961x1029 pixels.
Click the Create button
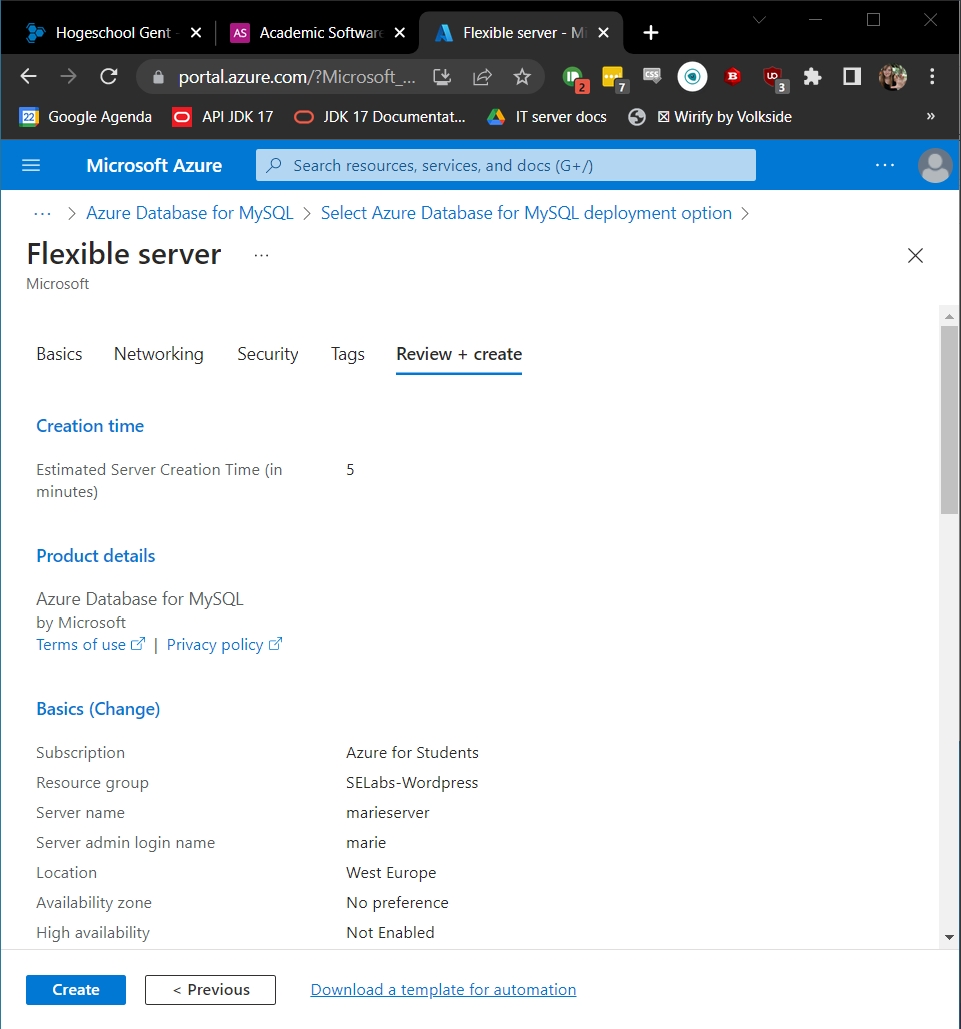click(75, 990)
